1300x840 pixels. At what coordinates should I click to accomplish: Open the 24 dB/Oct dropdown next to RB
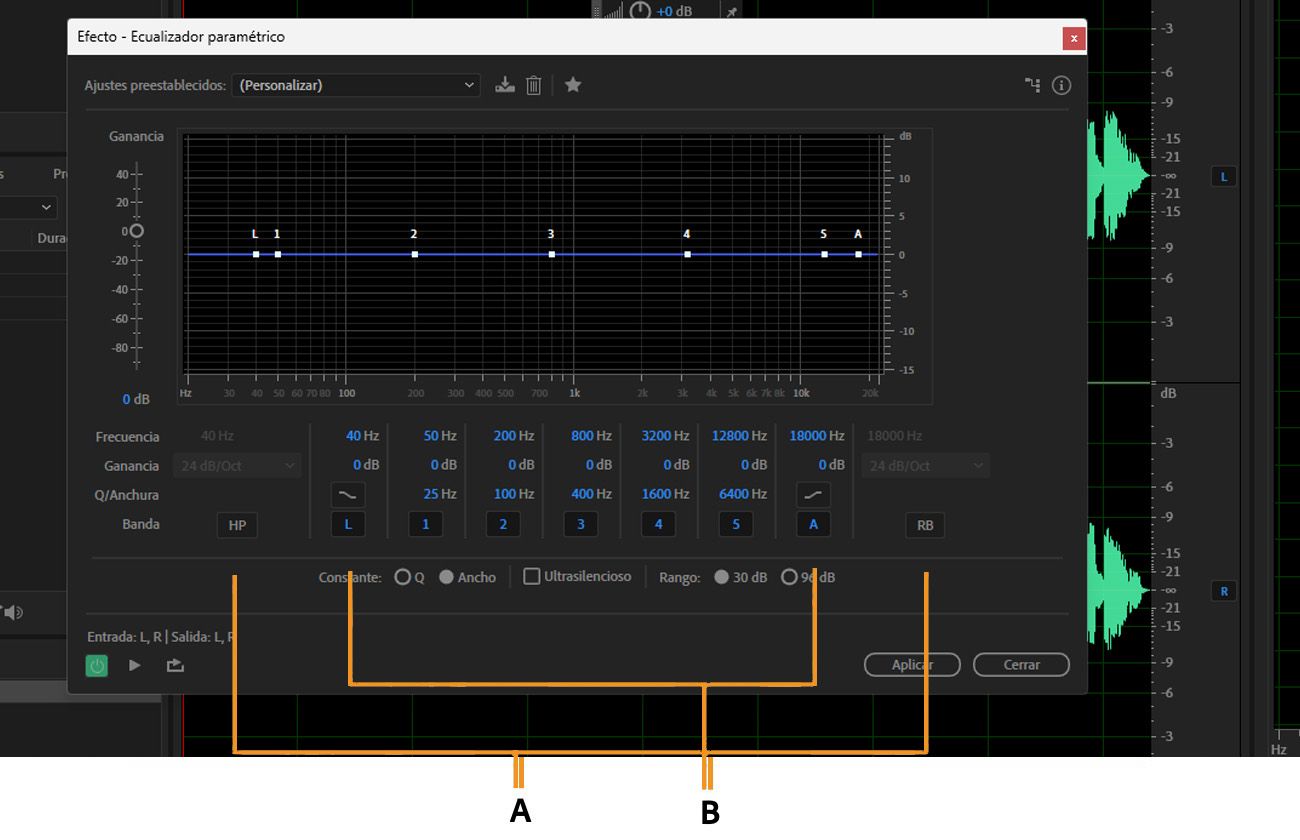925,465
